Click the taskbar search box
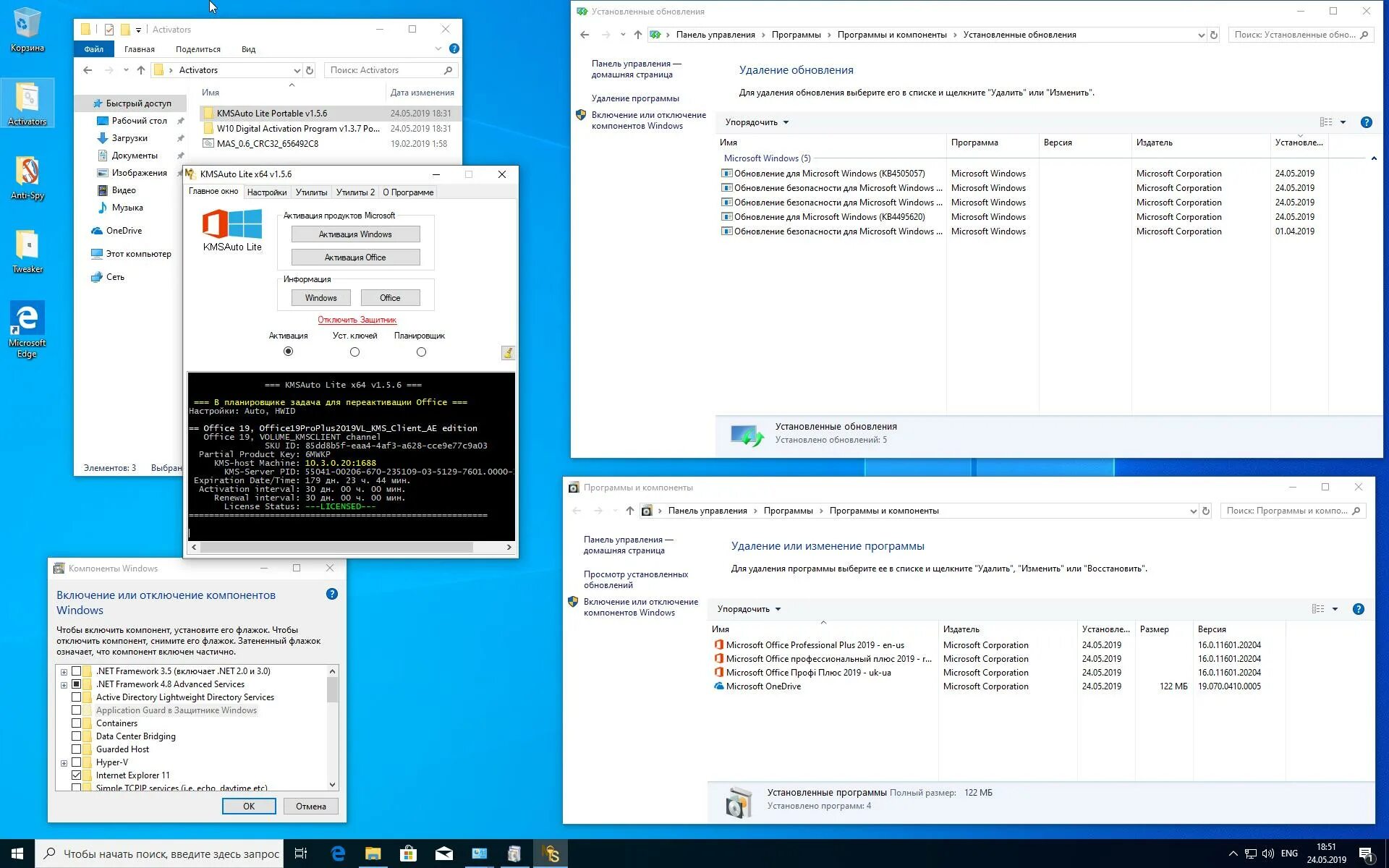 pyautogui.click(x=159, y=854)
